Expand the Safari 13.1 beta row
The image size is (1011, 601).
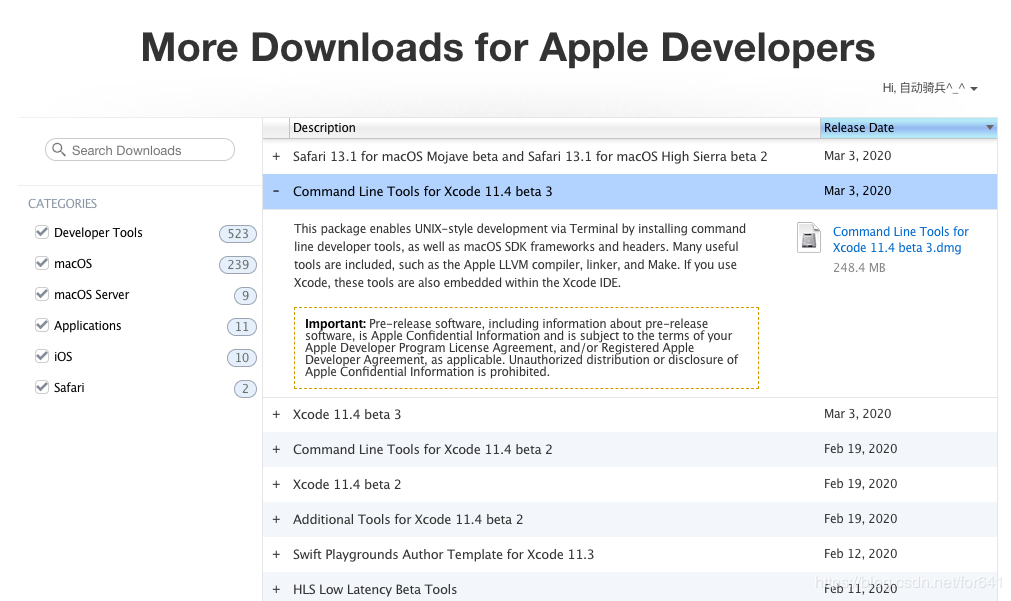pyautogui.click(x=276, y=157)
